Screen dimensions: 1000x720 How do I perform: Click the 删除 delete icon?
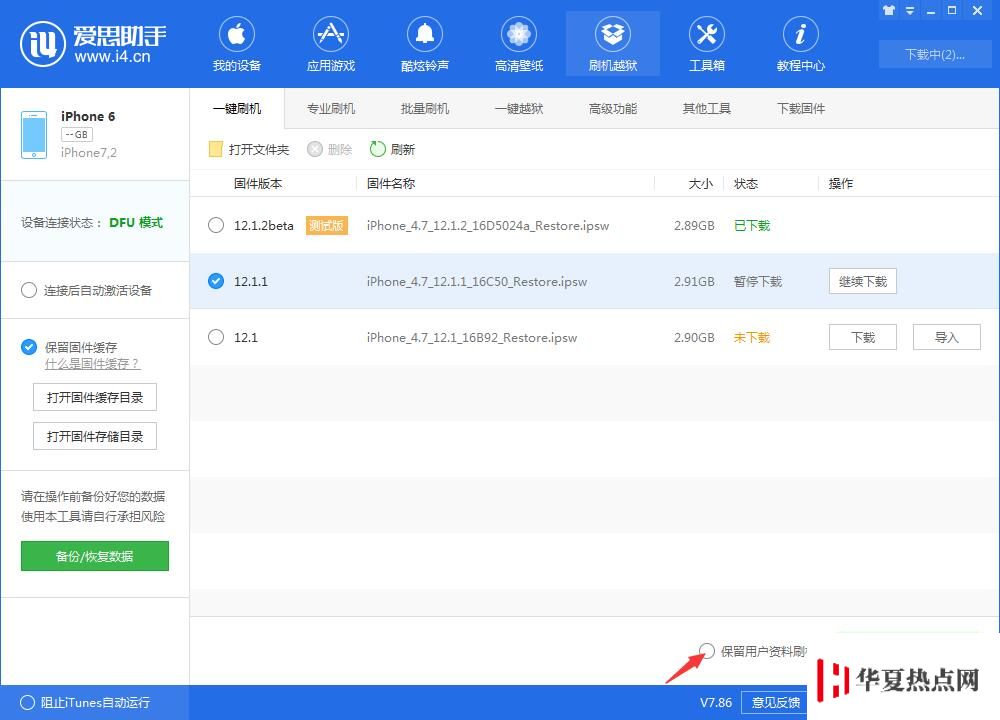[x=314, y=149]
